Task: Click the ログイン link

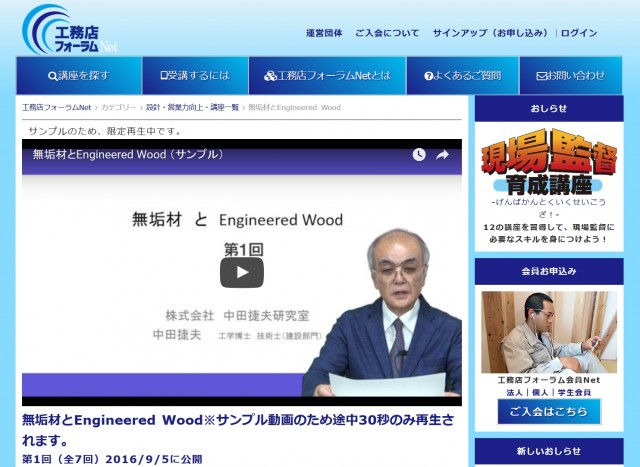Action: click(x=579, y=33)
